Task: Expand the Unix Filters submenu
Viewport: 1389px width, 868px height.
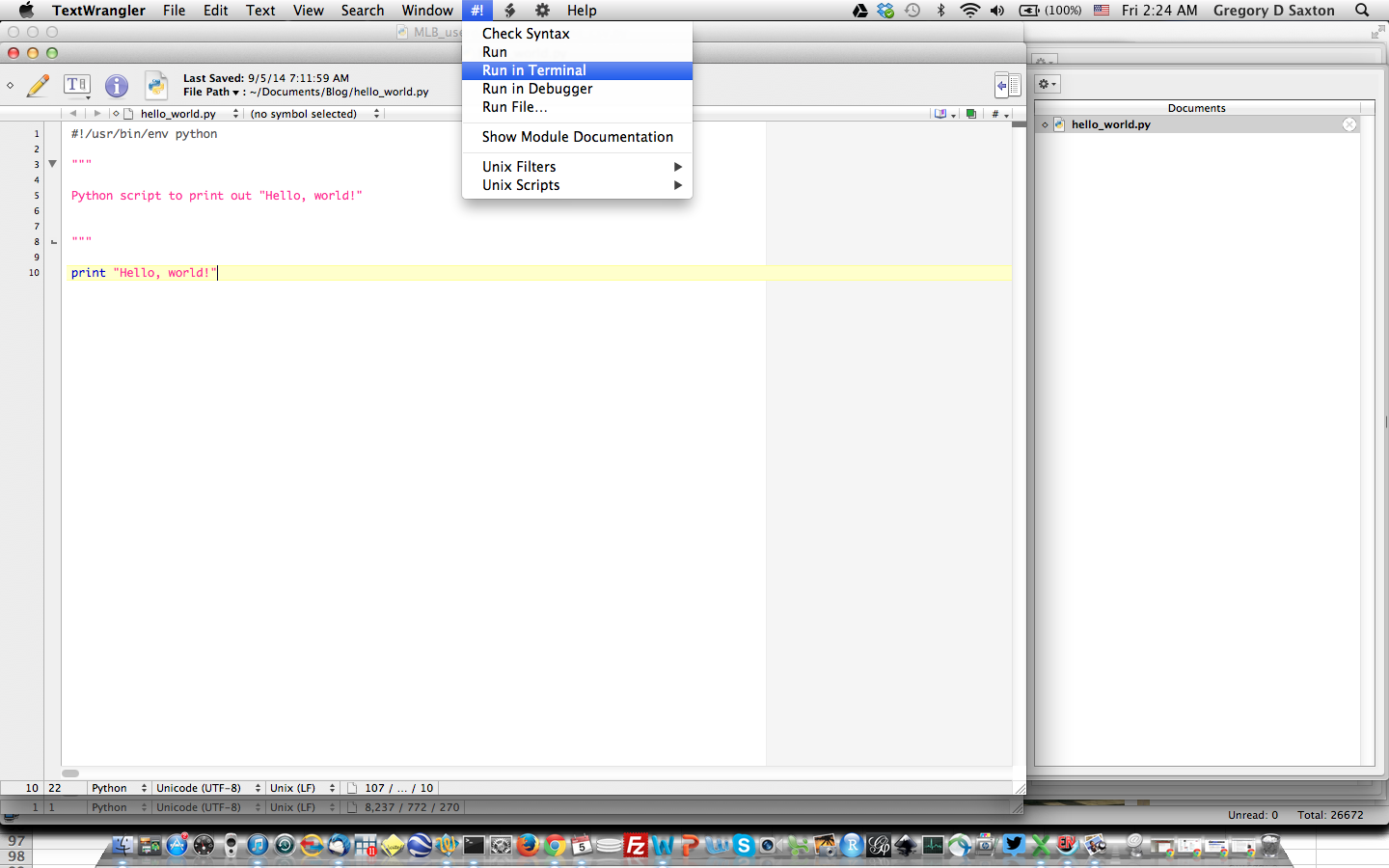Action: 577,167
